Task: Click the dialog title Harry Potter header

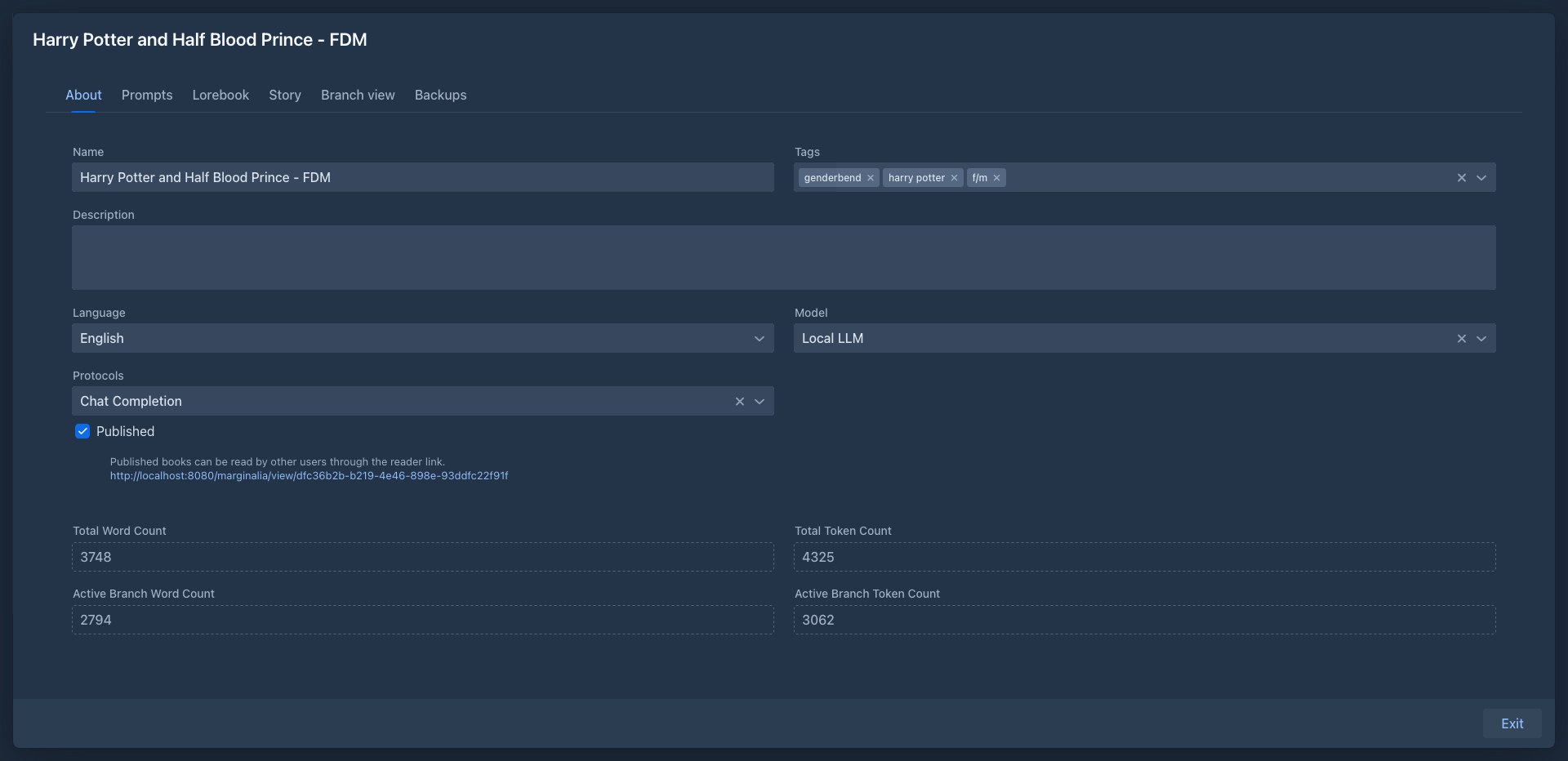Action: [200, 39]
